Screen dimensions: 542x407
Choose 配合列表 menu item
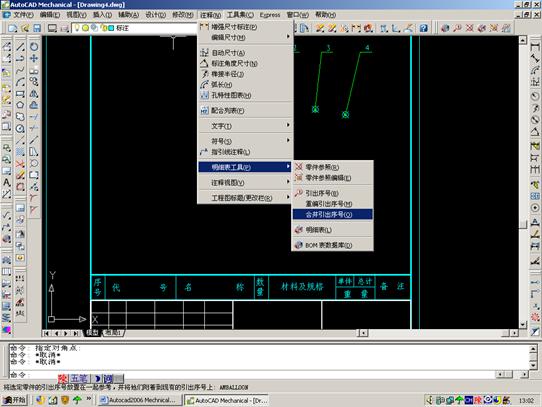(x=245, y=111)
